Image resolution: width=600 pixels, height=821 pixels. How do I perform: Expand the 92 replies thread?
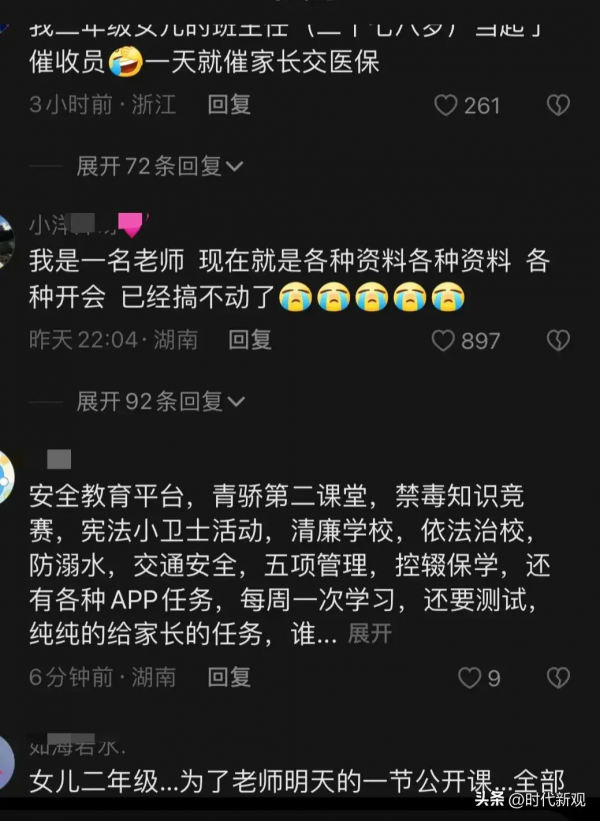161,402
